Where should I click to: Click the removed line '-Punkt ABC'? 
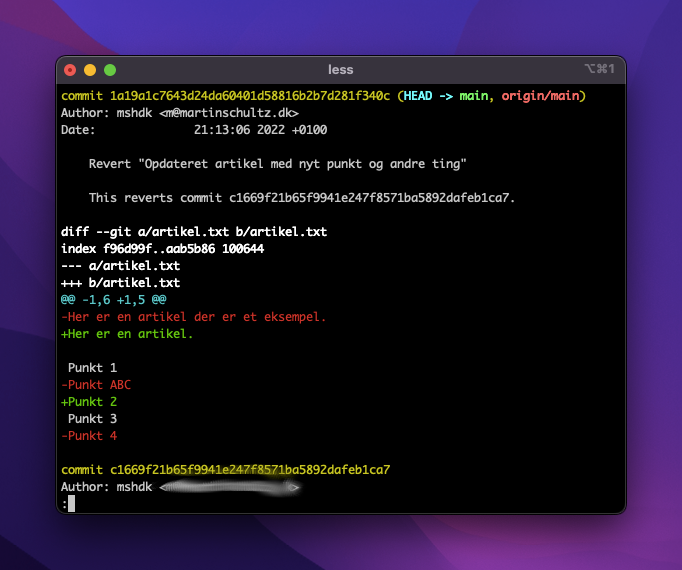click(96, 385)
